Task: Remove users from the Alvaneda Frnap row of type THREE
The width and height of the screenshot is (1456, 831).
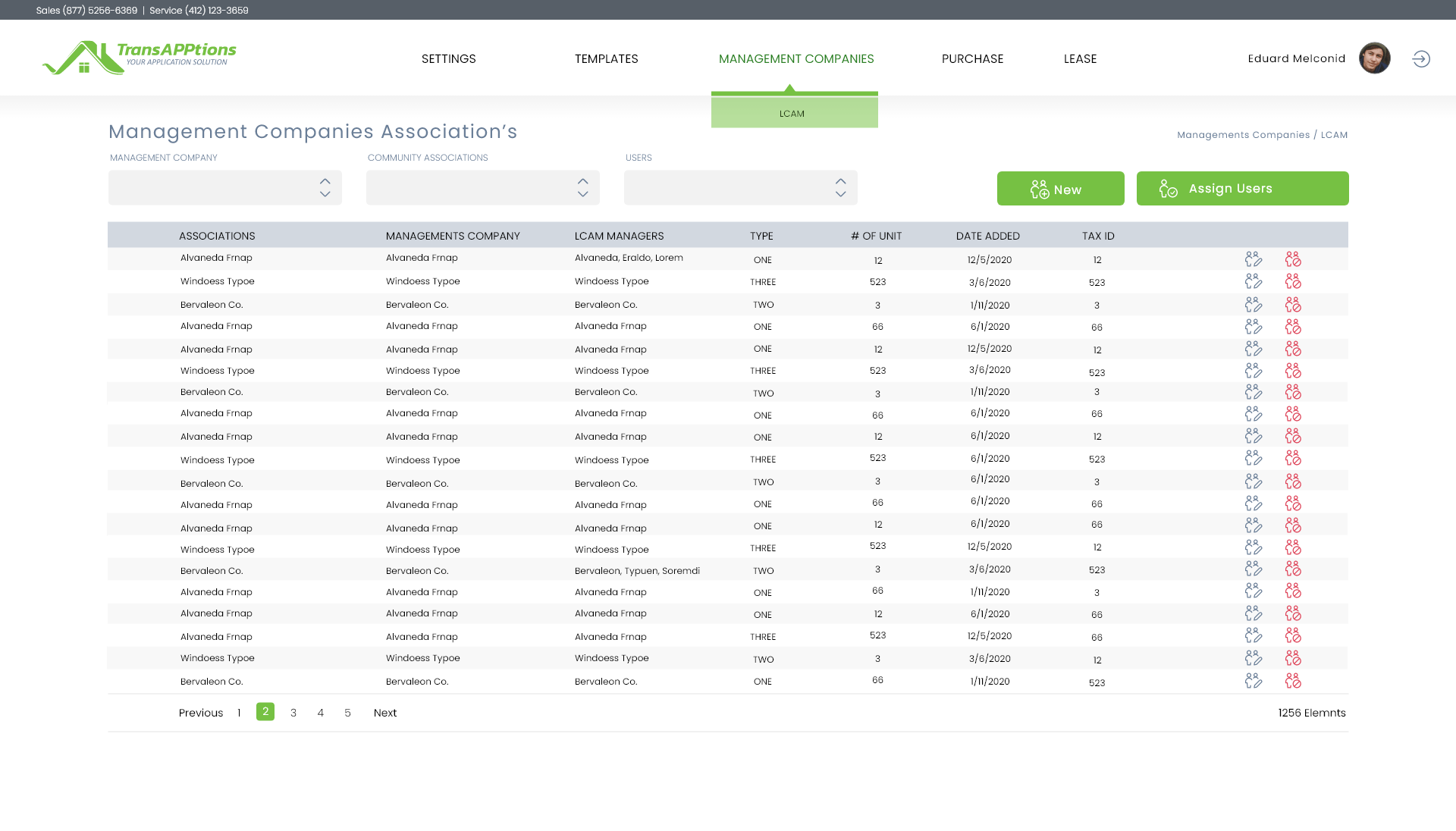Action: (1293, 635)
